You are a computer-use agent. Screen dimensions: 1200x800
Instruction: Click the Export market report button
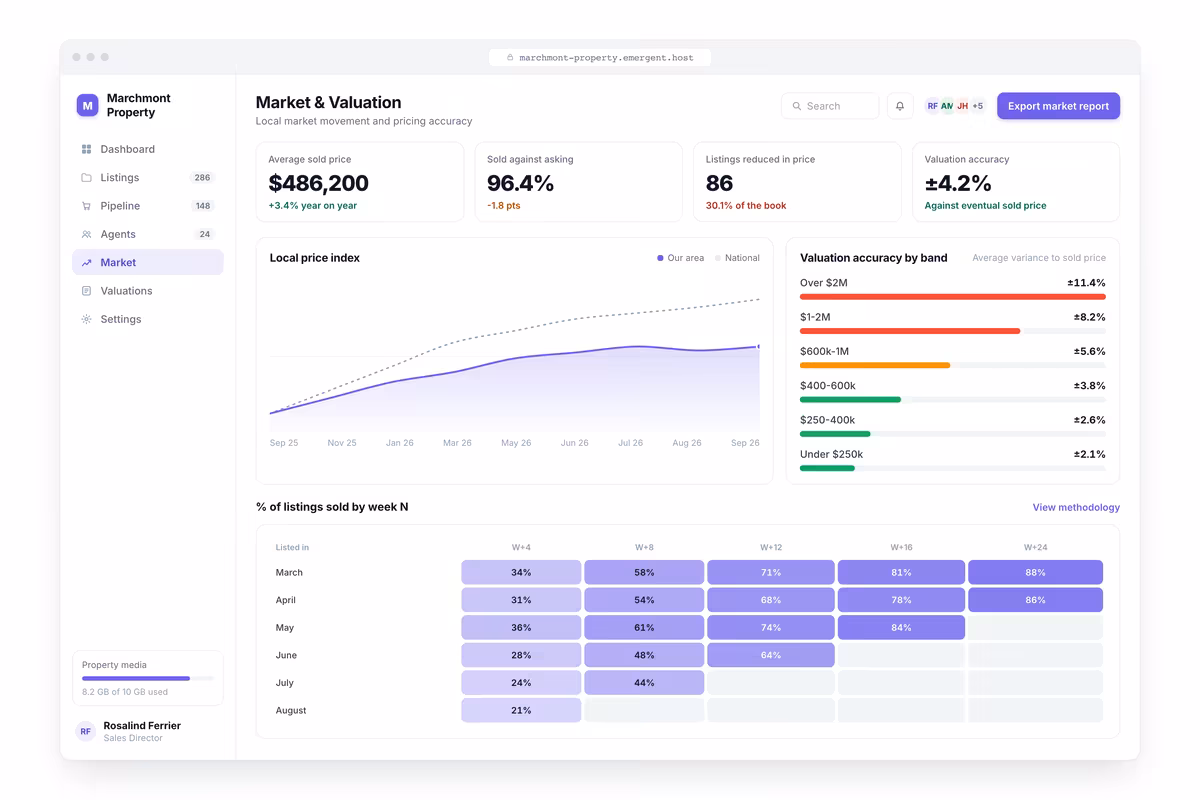click(x=1058, y=106)
